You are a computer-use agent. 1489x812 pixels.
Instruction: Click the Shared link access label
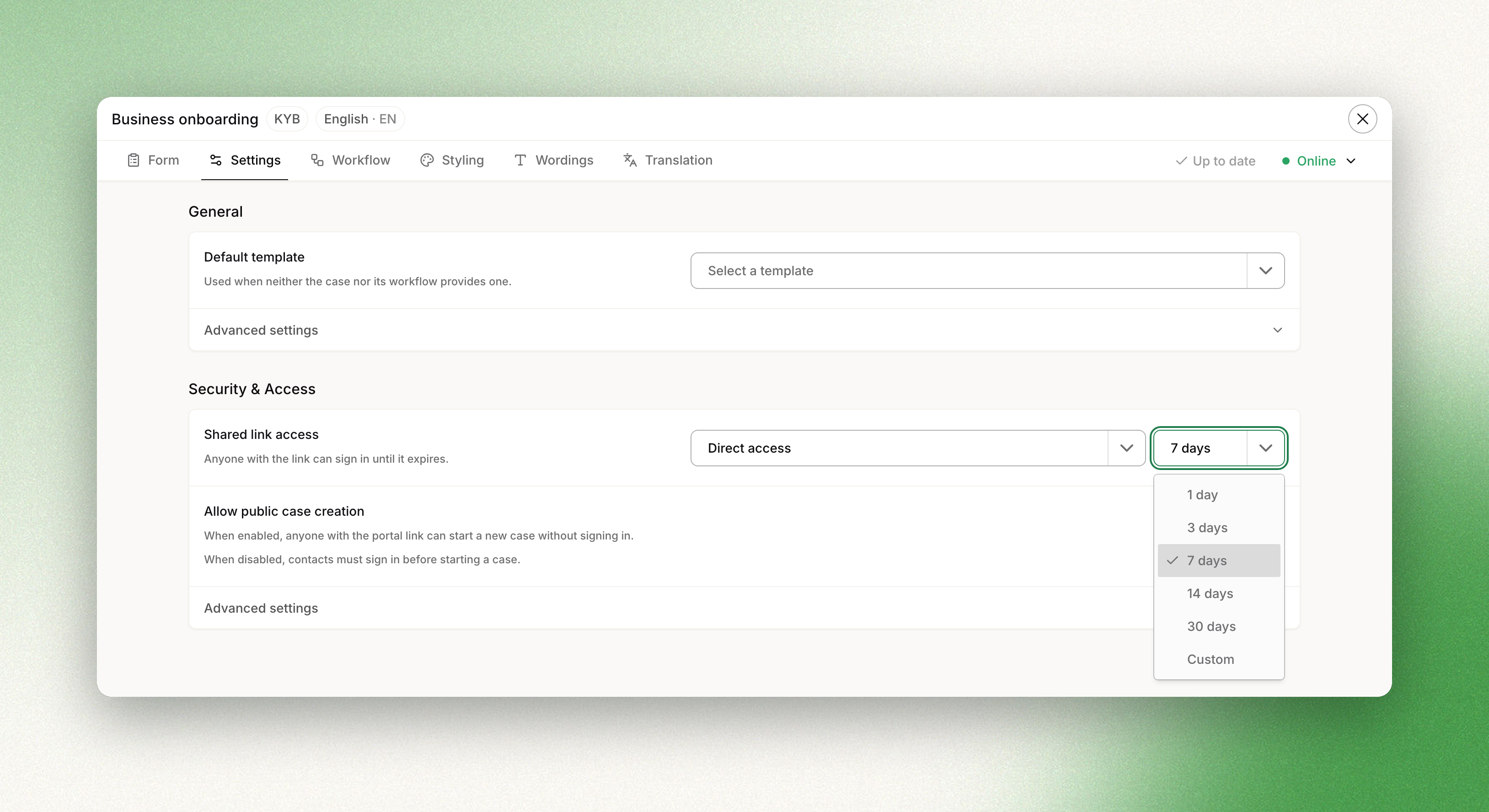[261, 434]
